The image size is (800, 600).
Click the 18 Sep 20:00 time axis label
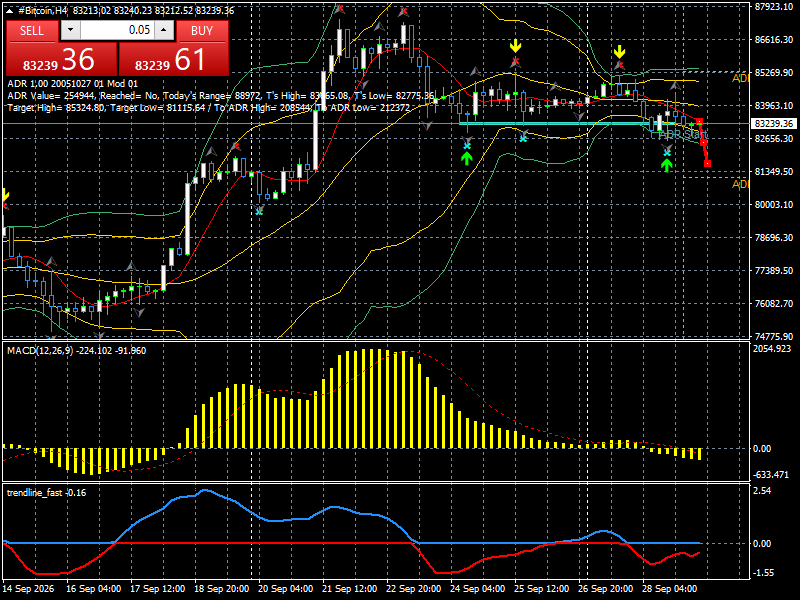[x=221, y=589]
